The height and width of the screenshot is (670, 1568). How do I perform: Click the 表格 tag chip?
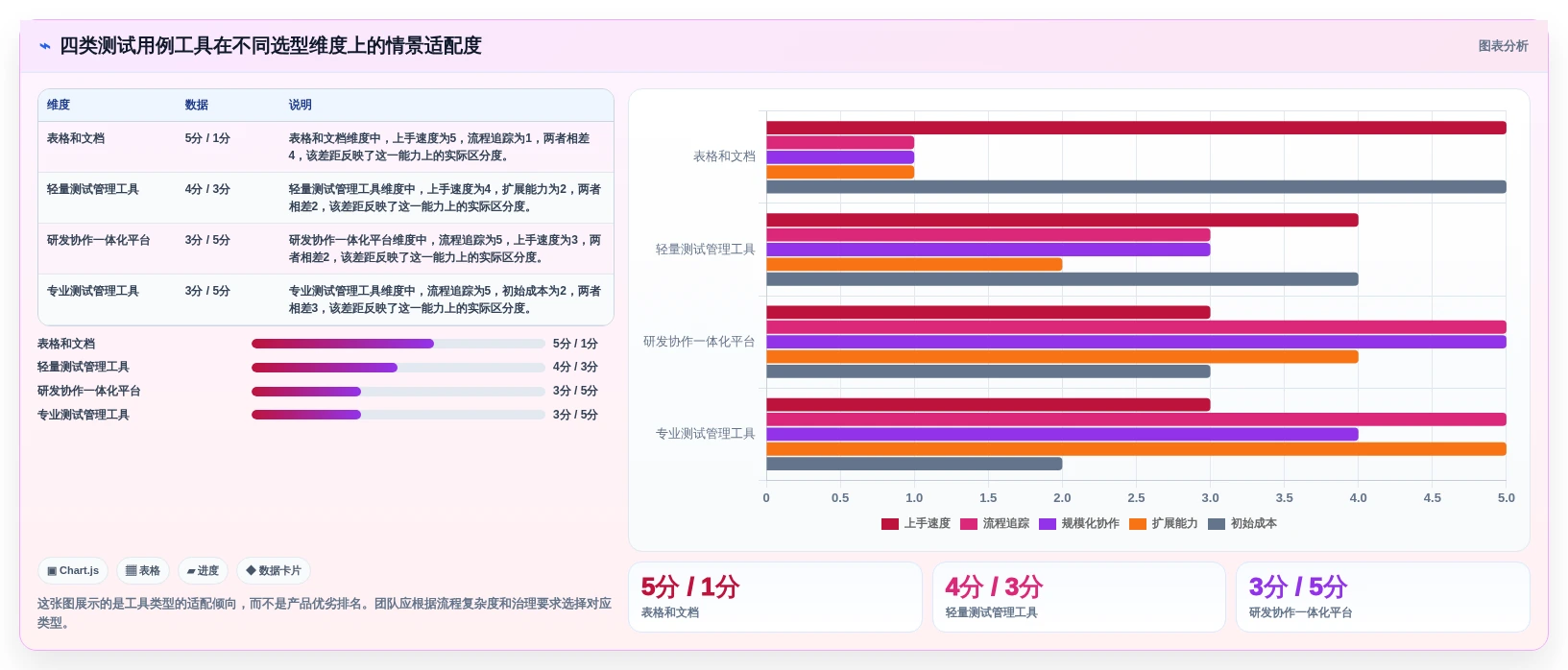(143, 570)
